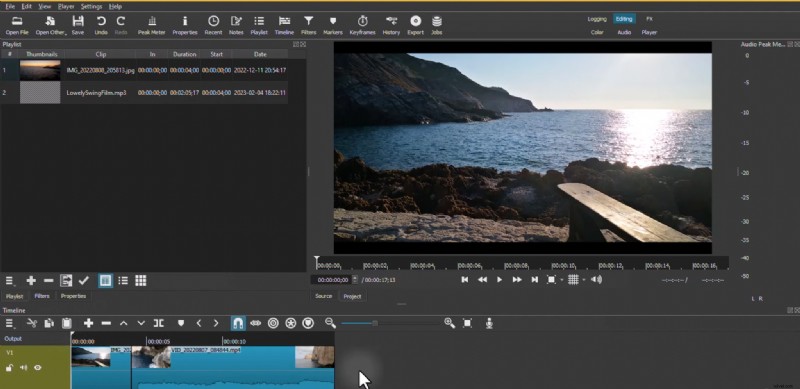Save the project with Save icon
Image resolution: width=800 pixels, height=389 pixels.
[78, 25]
